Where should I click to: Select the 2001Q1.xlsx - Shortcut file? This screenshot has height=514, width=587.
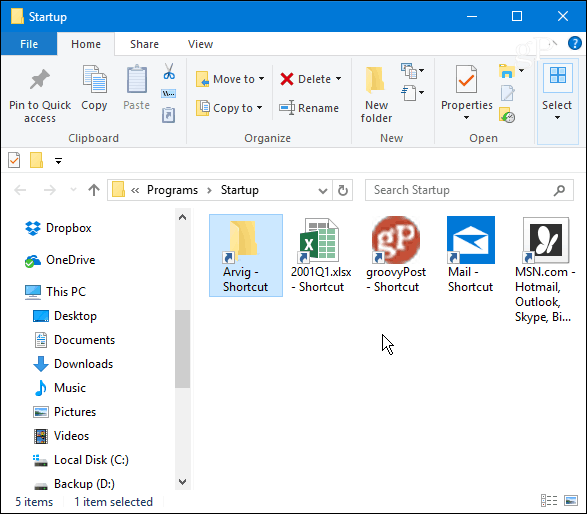[321, 255]
